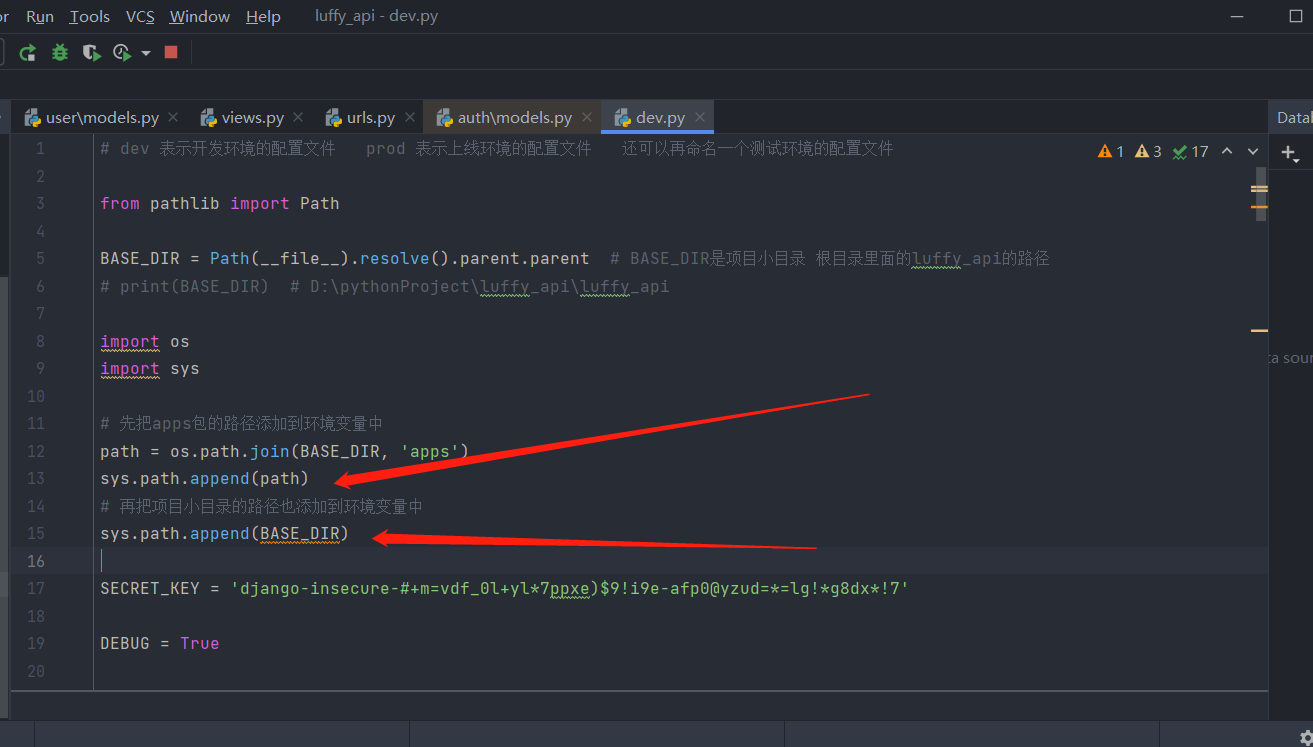Image resolution: width=1313 pixels, height=747 pixels.
Task: Click the python file icon on dev.py tab
Action: (623, 117)
